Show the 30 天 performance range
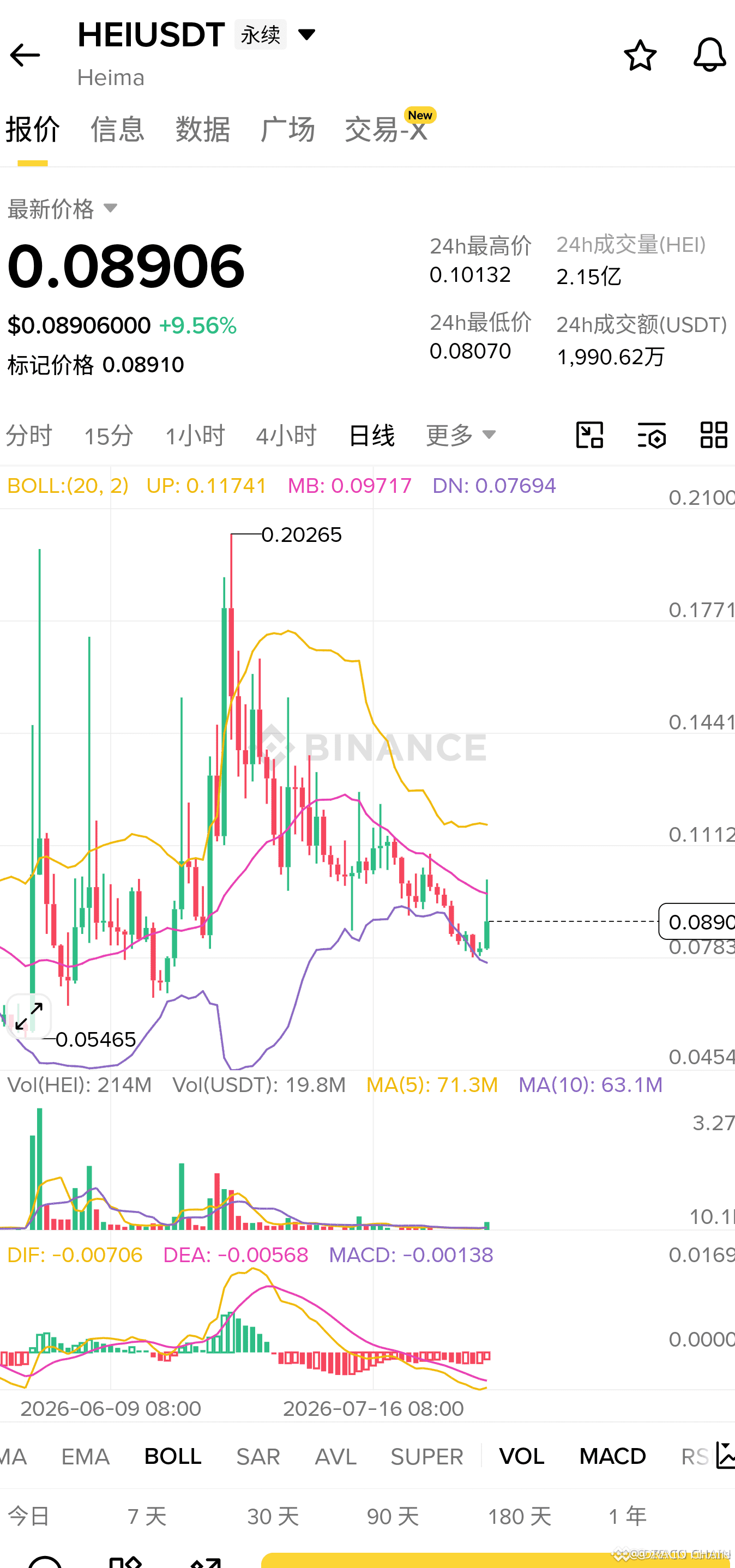735x1568 pixels. (x=273, y=1516)
